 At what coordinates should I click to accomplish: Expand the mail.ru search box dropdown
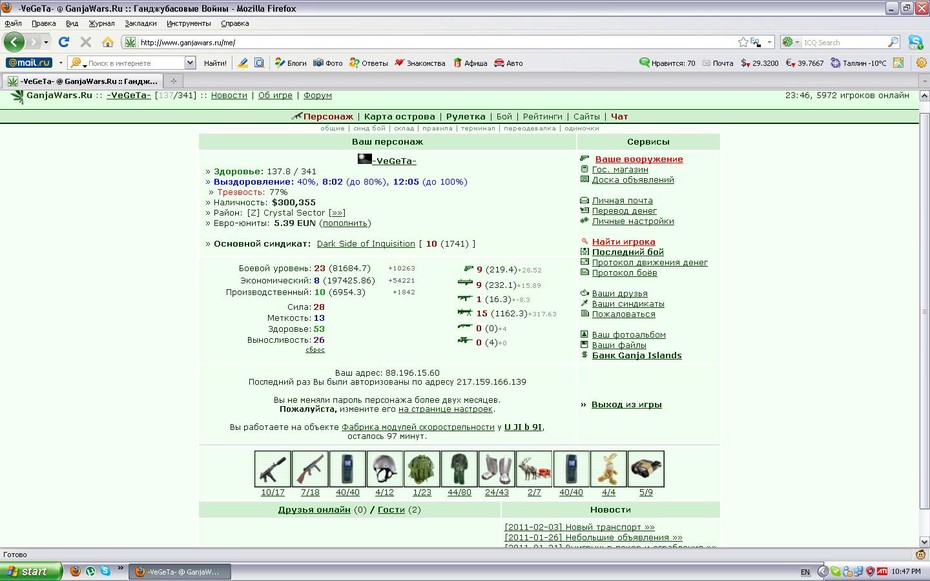(x=190, y=63)
